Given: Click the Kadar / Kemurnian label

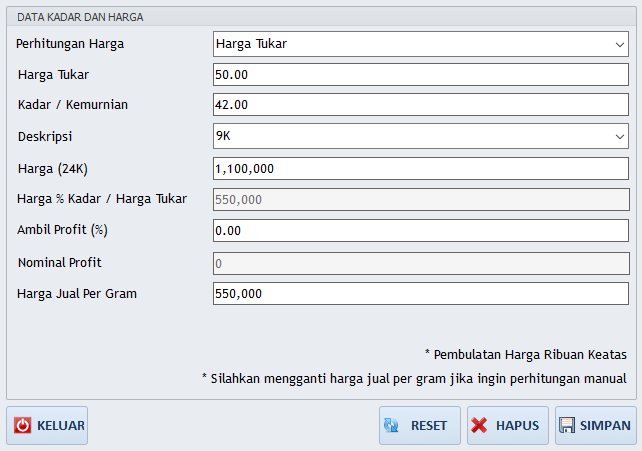Looking at the screenshot, I should (73, 105).
